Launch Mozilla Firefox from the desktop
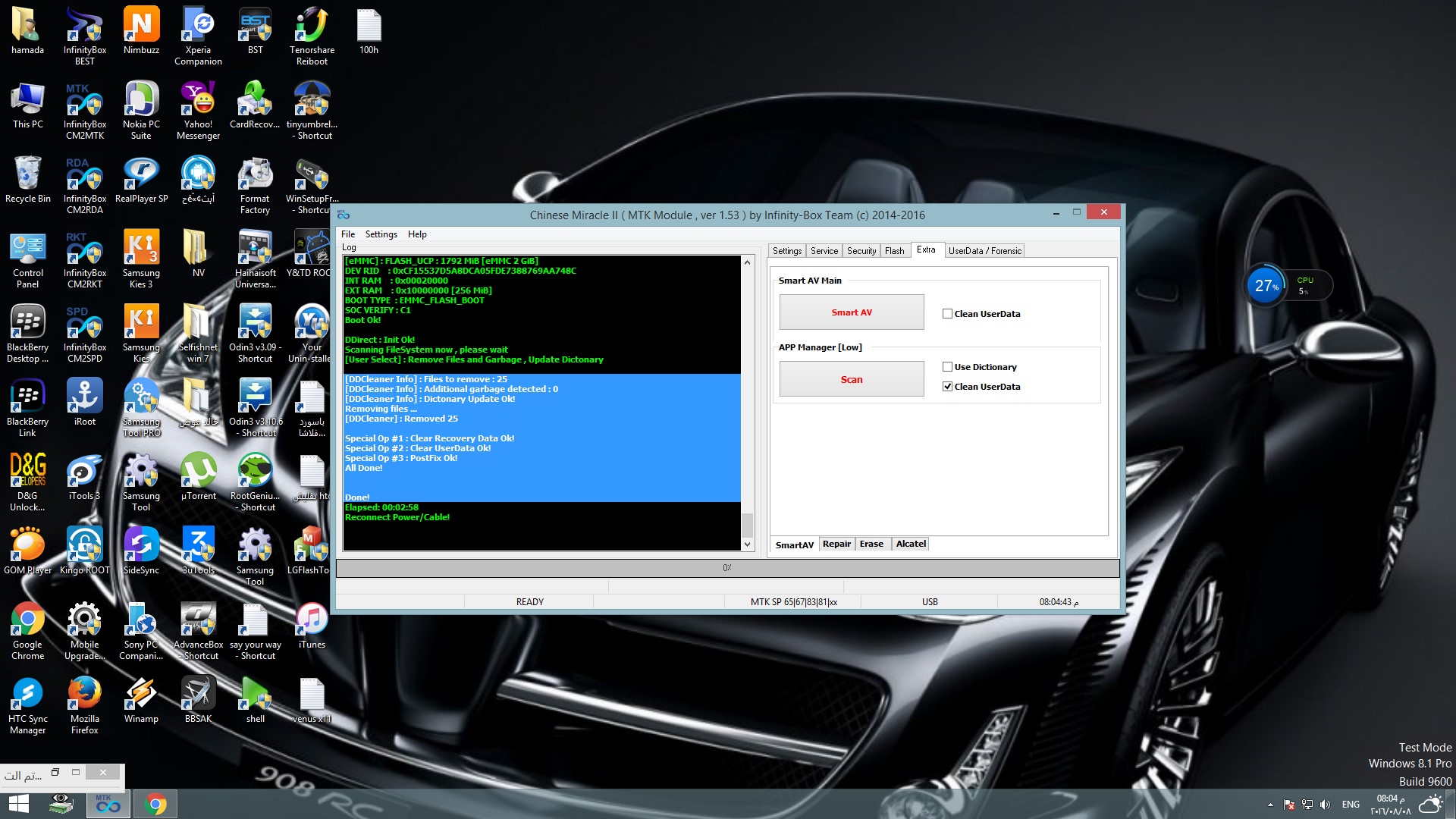This screenshot has width=1456, height=819. (x=85, y=704)
